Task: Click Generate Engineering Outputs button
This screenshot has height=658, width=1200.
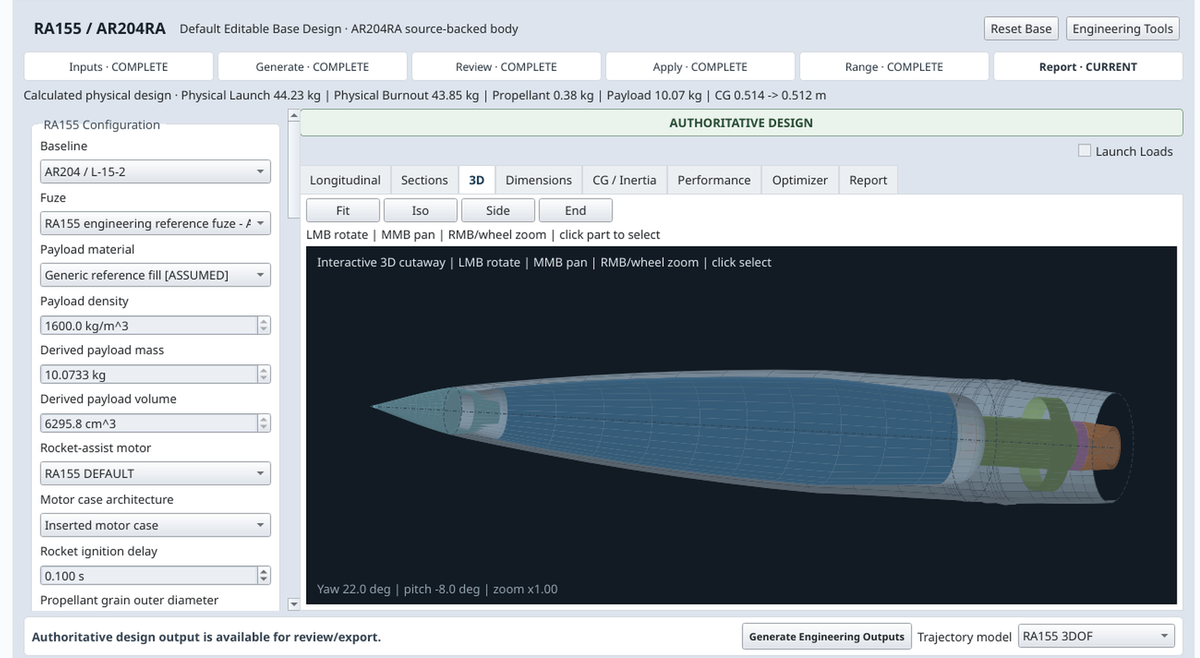Action: click(x=826, y=636)
